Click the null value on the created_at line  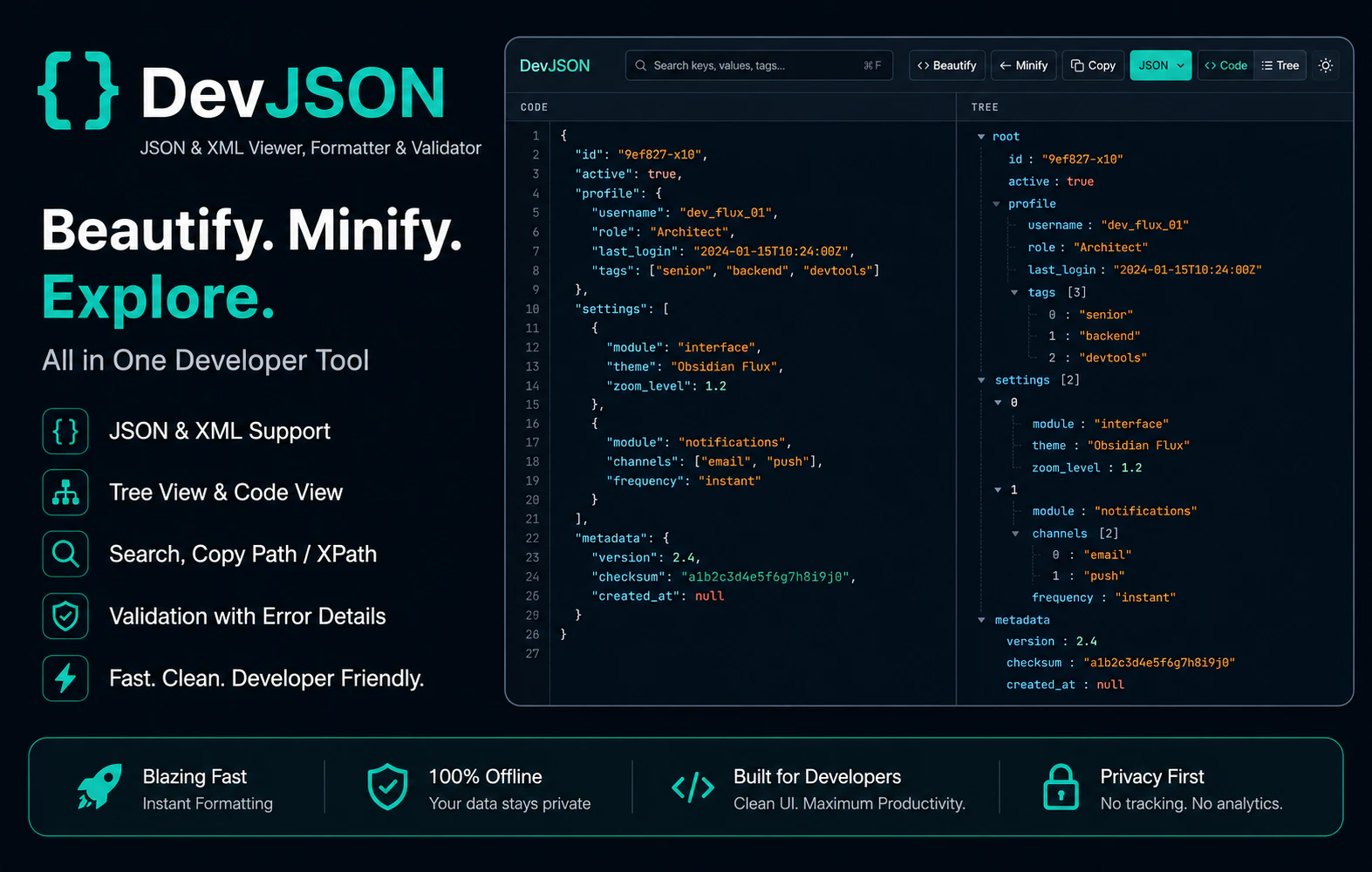tap(709, 596)
